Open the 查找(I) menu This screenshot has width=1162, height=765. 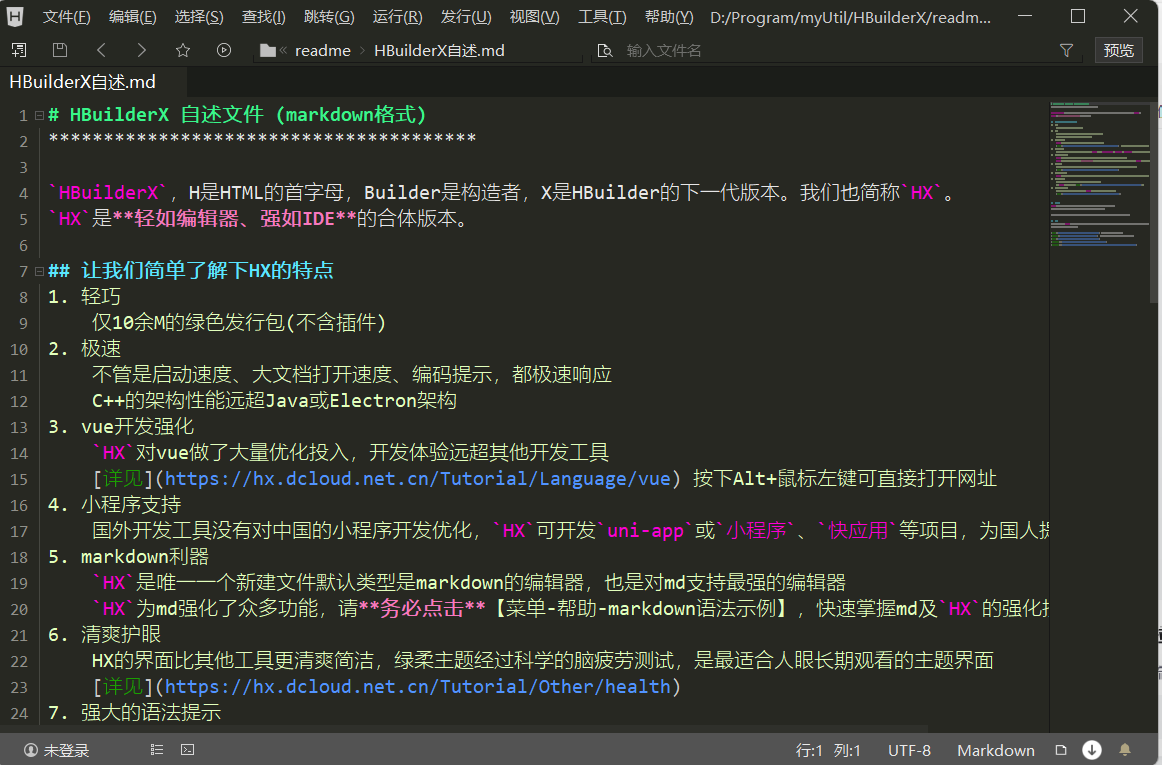[x=263, y=16]
